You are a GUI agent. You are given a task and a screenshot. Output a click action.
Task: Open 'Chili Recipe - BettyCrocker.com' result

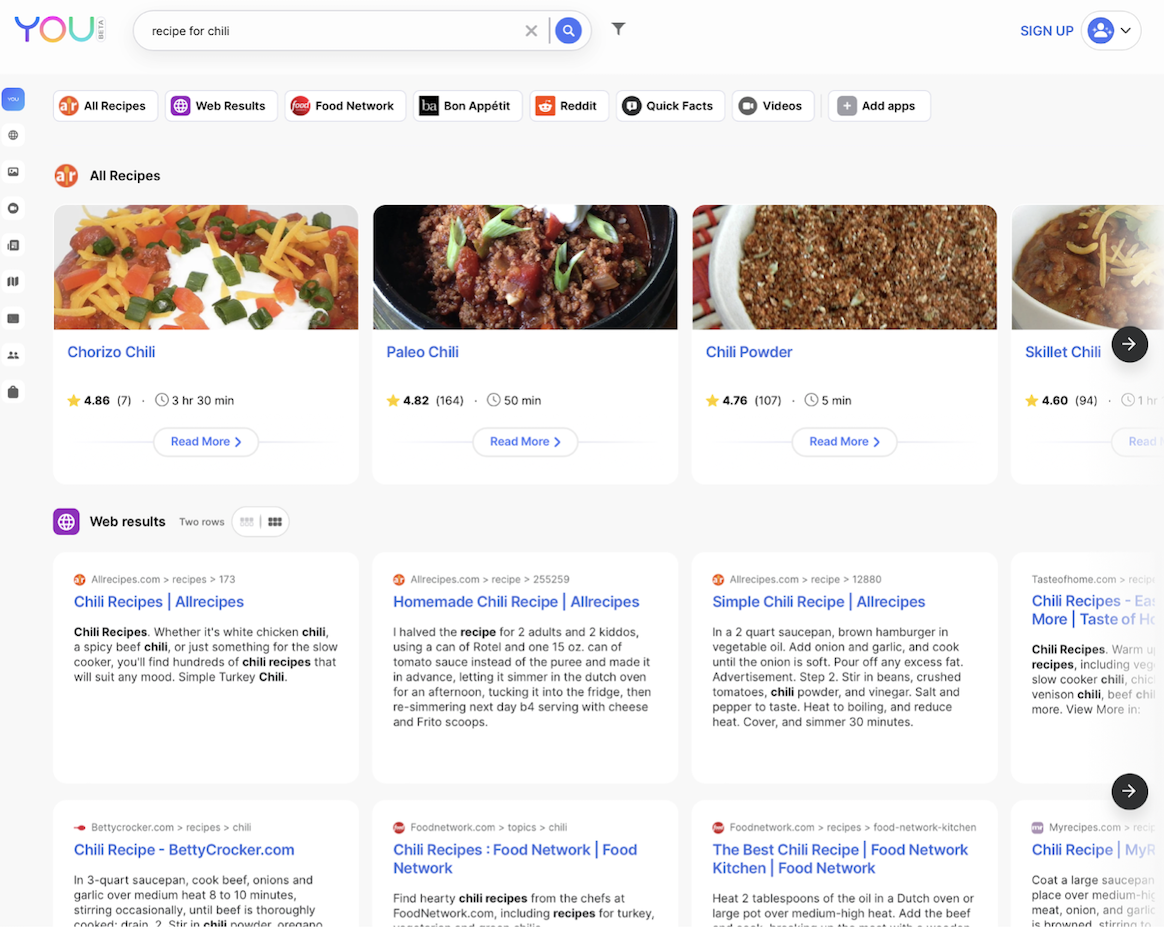click(x=184, y=850)
